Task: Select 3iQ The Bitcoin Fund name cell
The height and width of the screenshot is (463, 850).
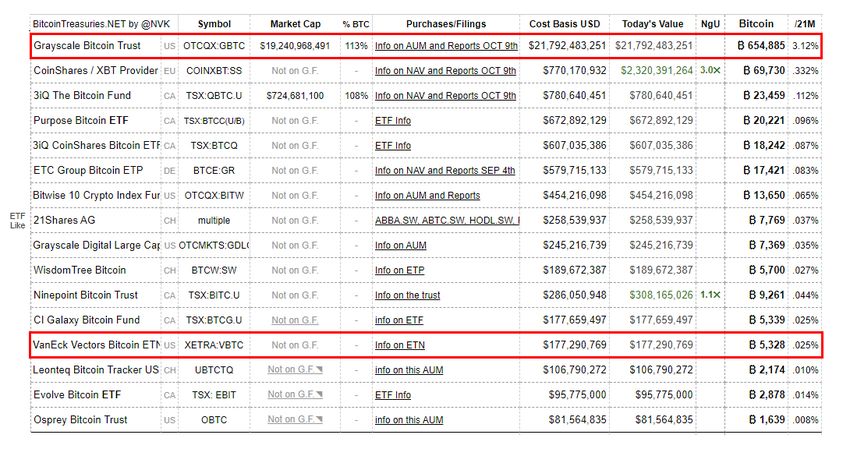Action: point(82,96)
